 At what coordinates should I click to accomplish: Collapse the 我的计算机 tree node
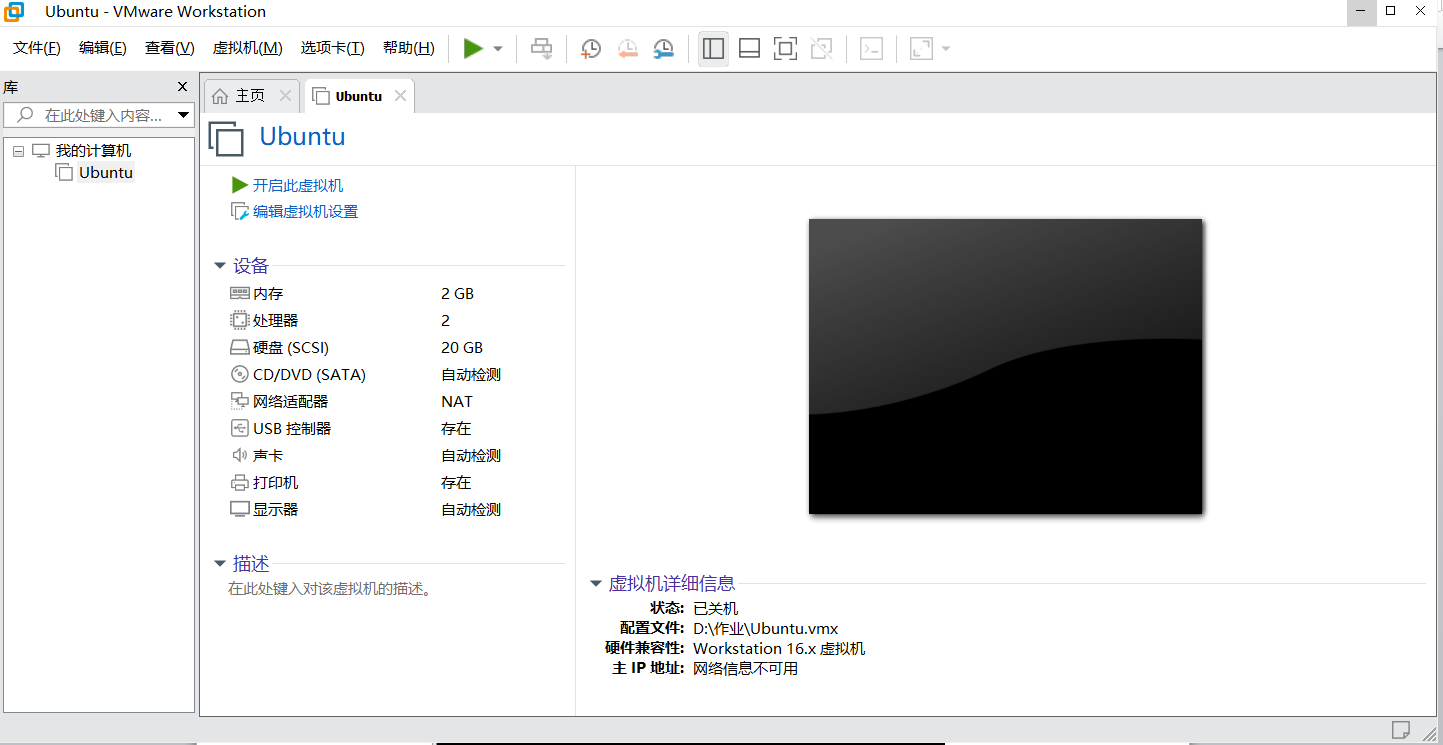click(18, 151)
